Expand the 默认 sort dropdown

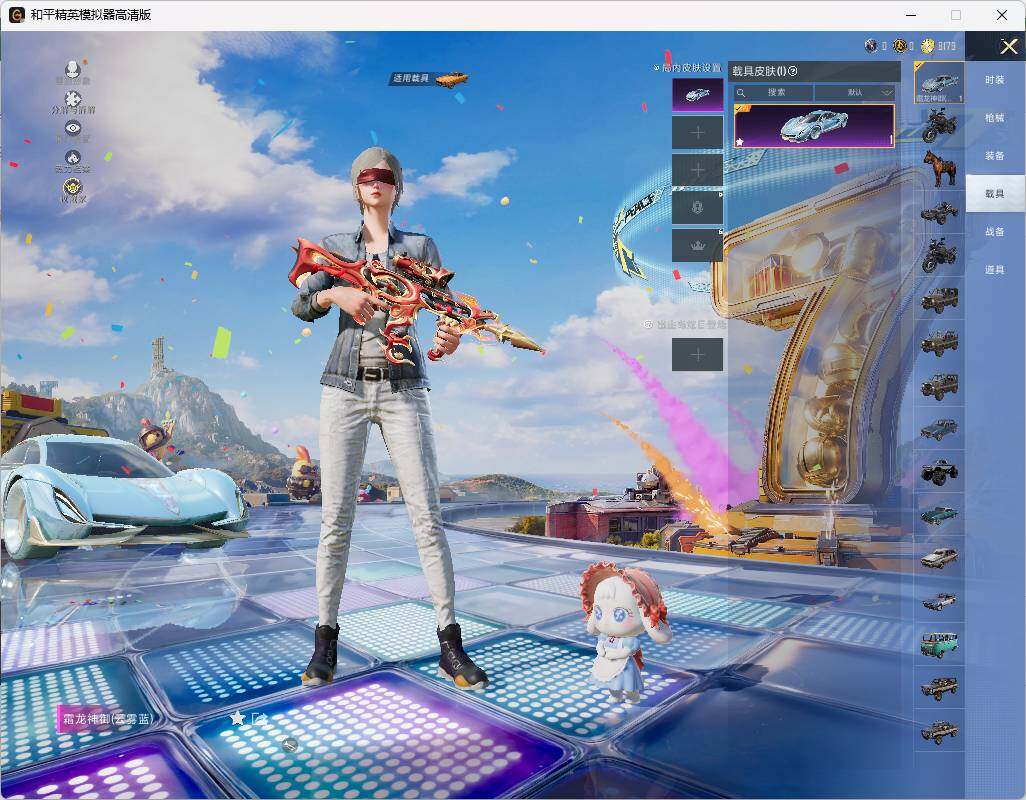pyautogui.click(x=855, y=92)
